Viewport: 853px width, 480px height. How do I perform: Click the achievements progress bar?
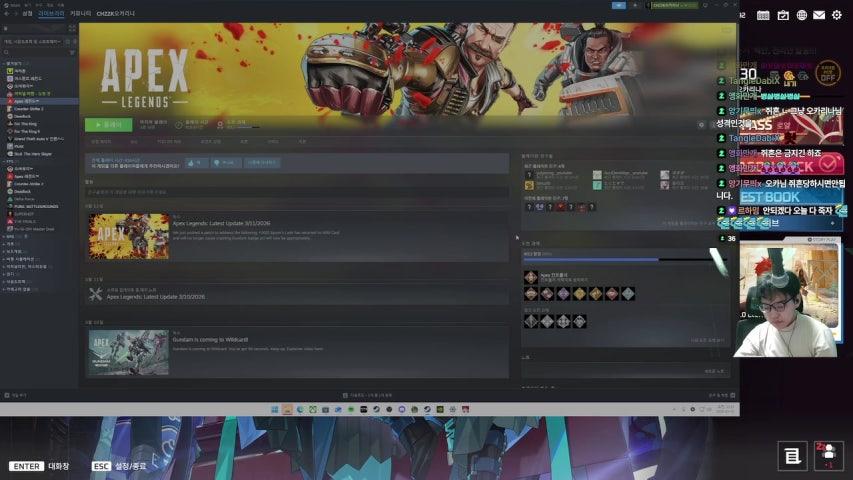point(624,260)
